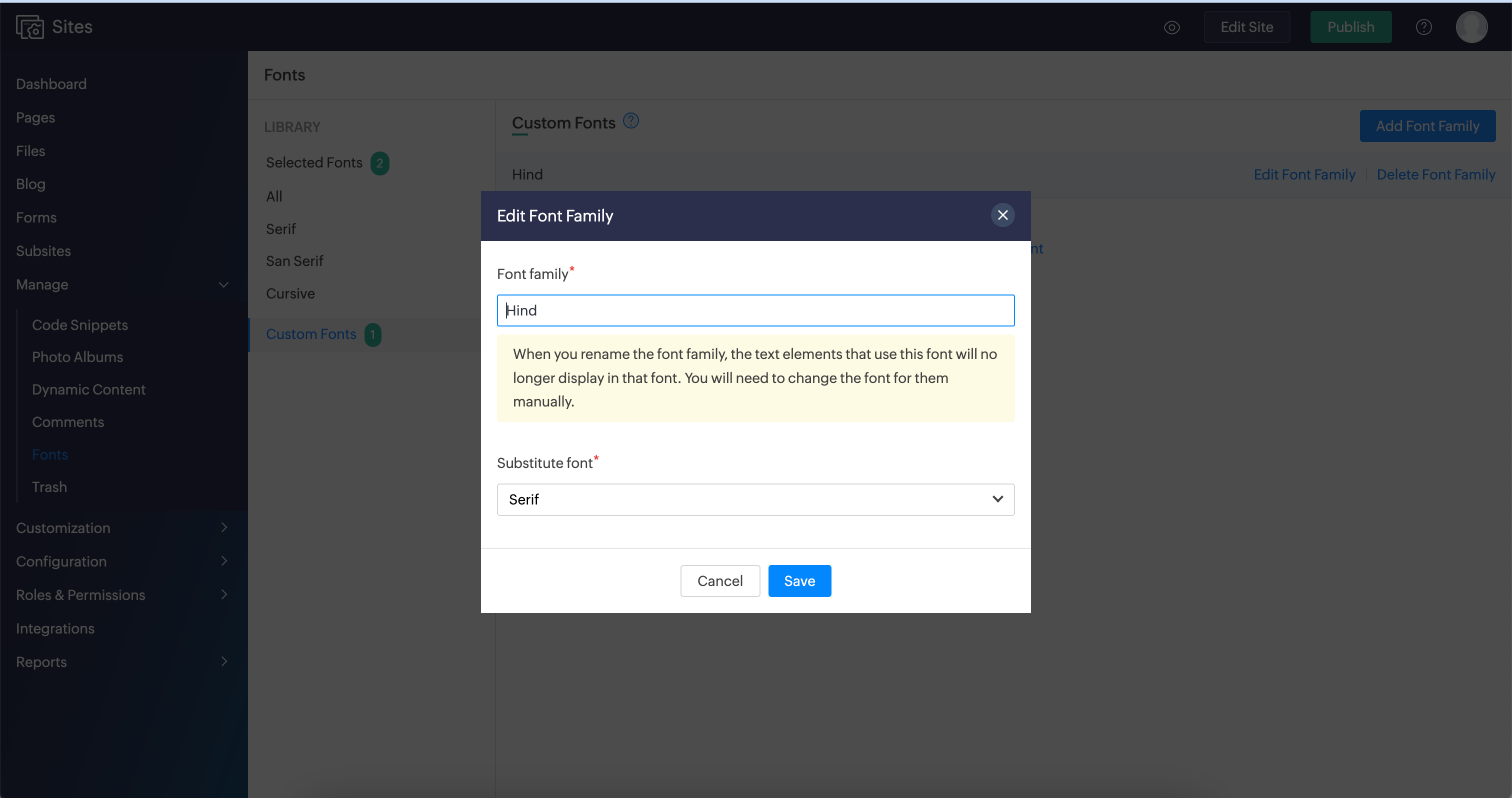The image size is (1512, 798).
Task: Click the Selected Fonts count badge
Action: (x=380, y=163)
